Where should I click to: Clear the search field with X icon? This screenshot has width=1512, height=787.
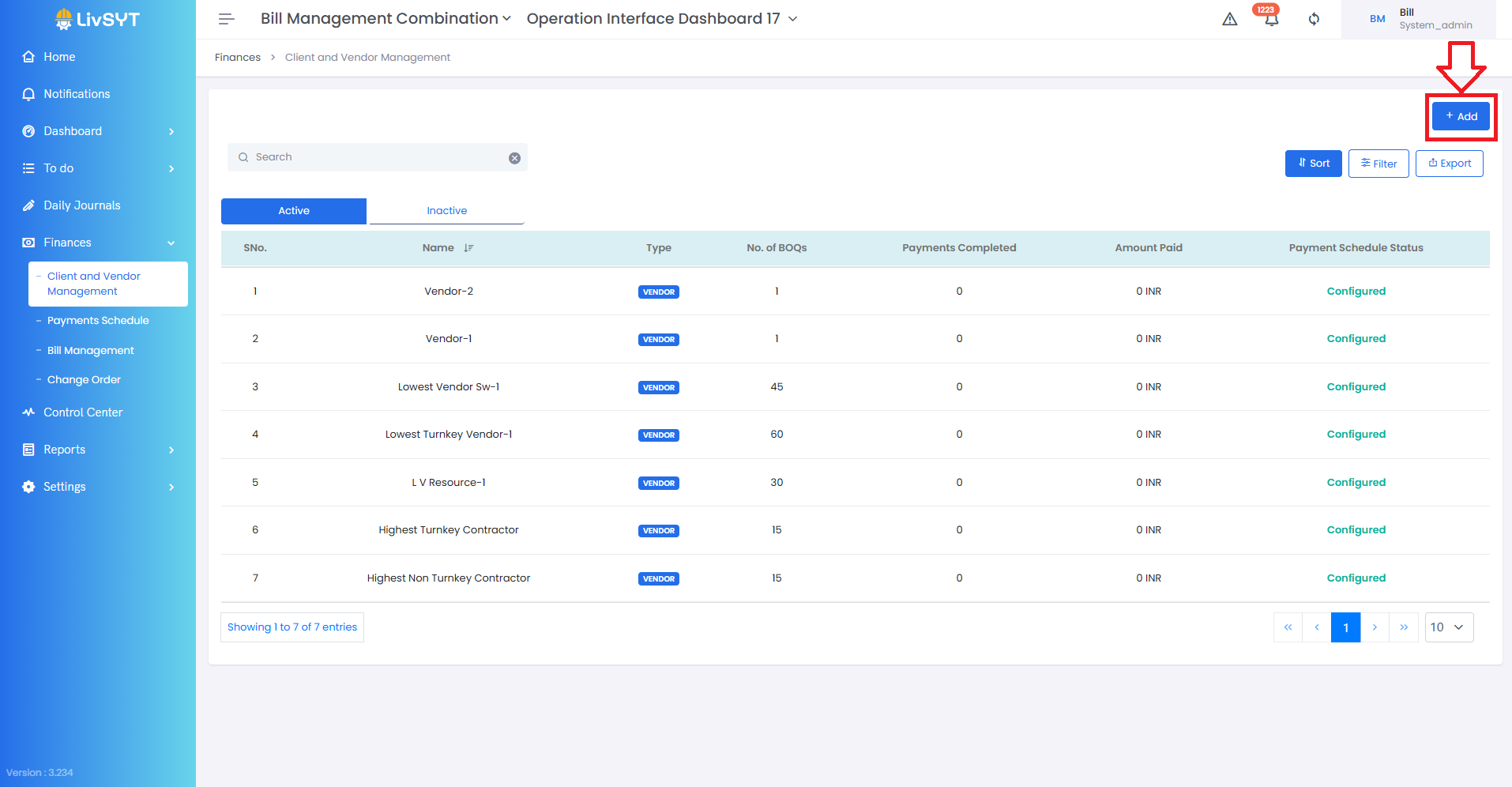[514, 158]
